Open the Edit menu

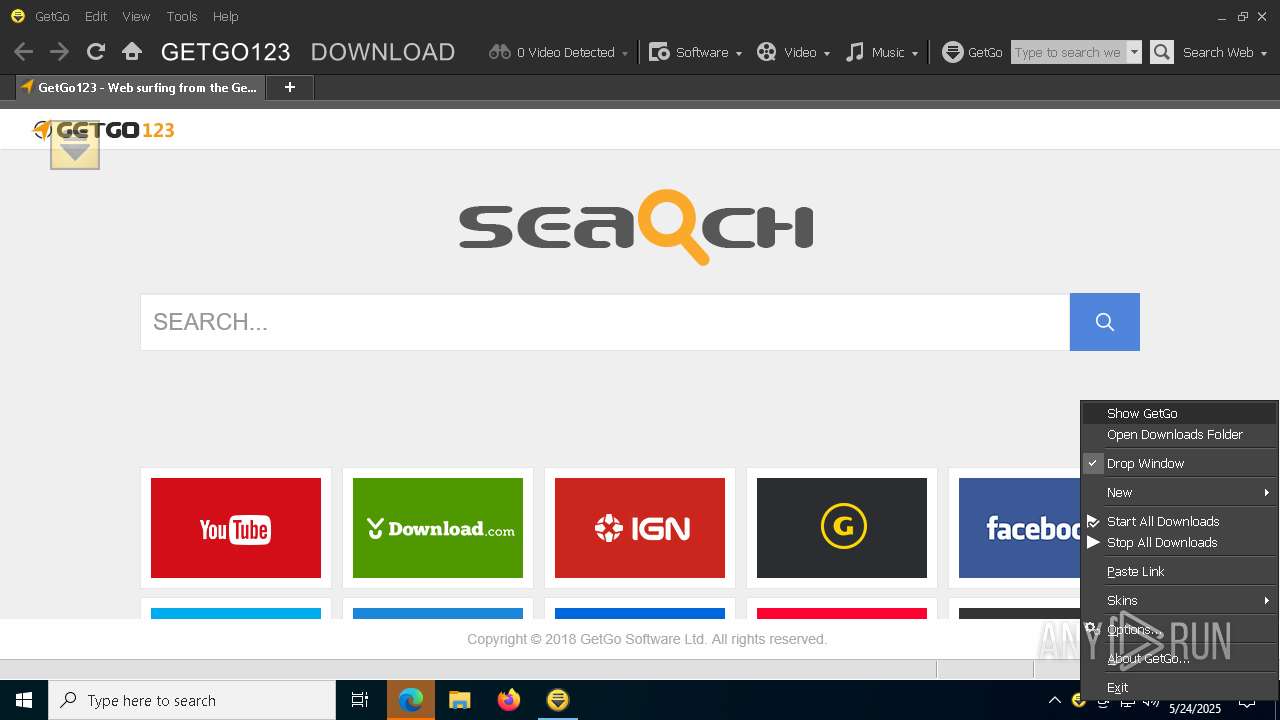(x=96, y=16)
